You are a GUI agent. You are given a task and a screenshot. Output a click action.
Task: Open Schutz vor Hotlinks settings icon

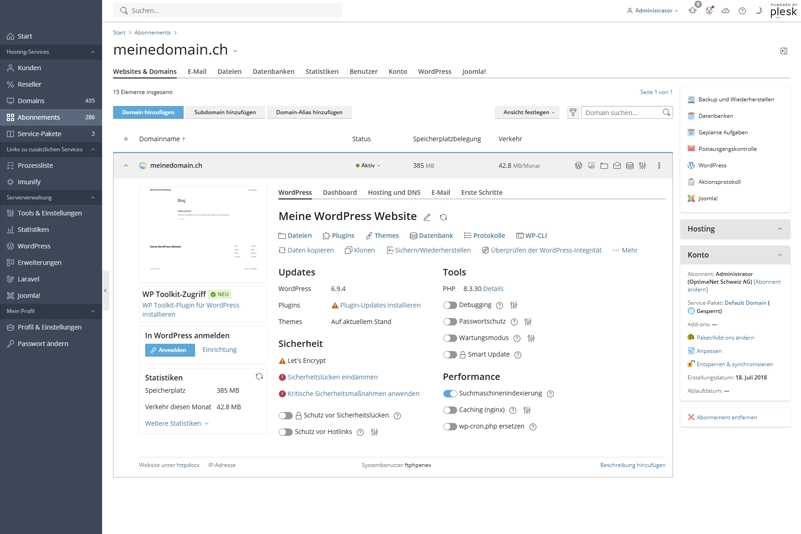pyautogui.click(x=374, y=432)
